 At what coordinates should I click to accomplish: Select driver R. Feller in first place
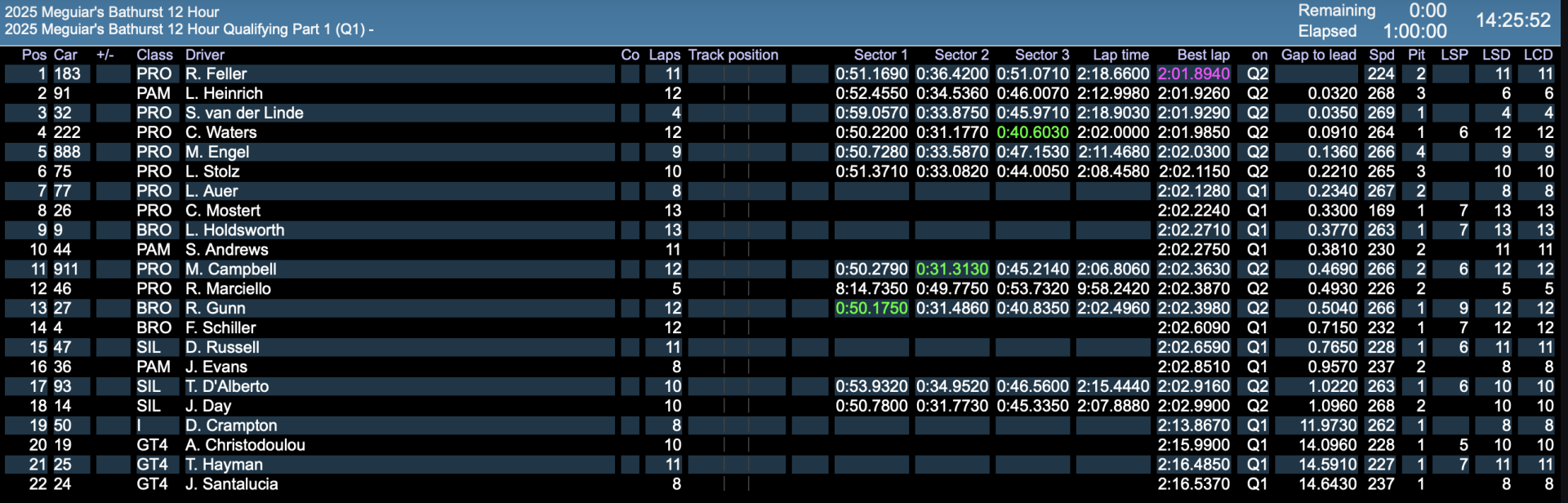point(216,74)
